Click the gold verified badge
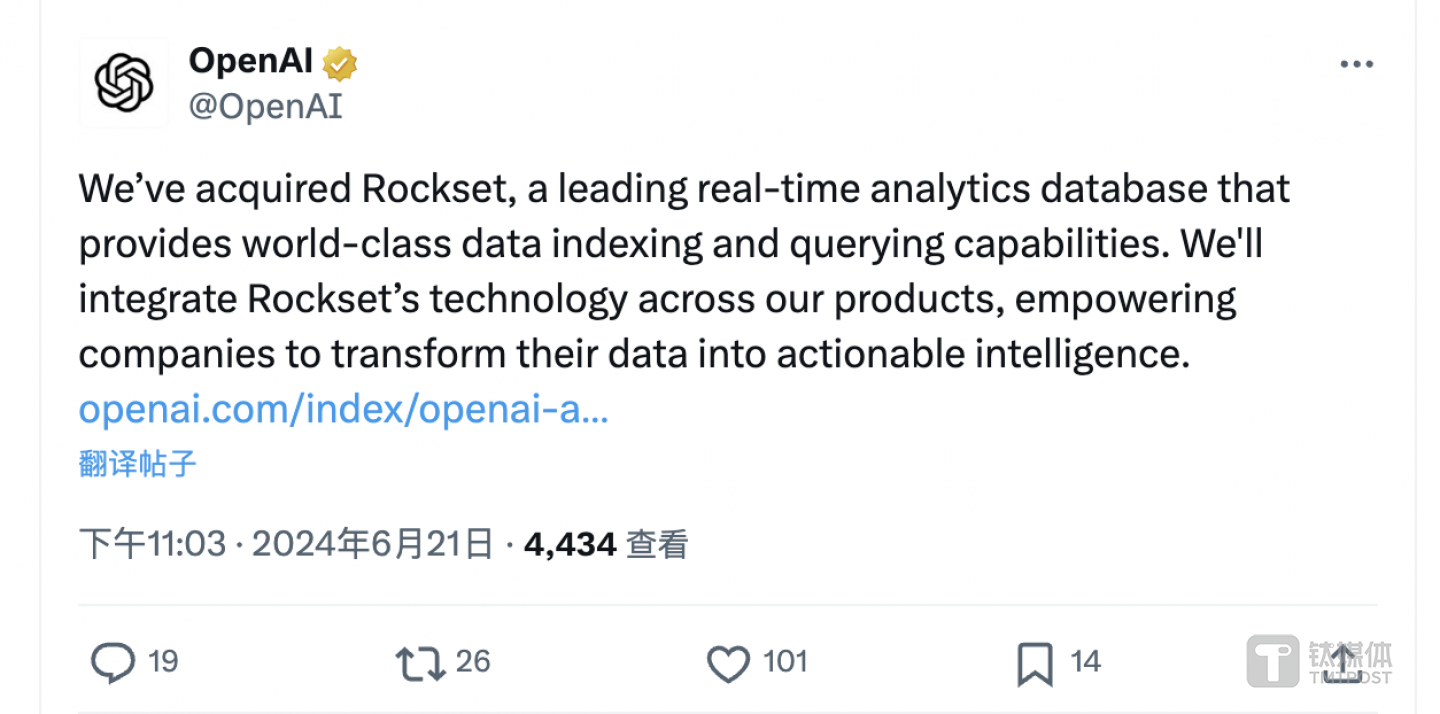This screenshot has width=1440, height=714. pos(340,64)
